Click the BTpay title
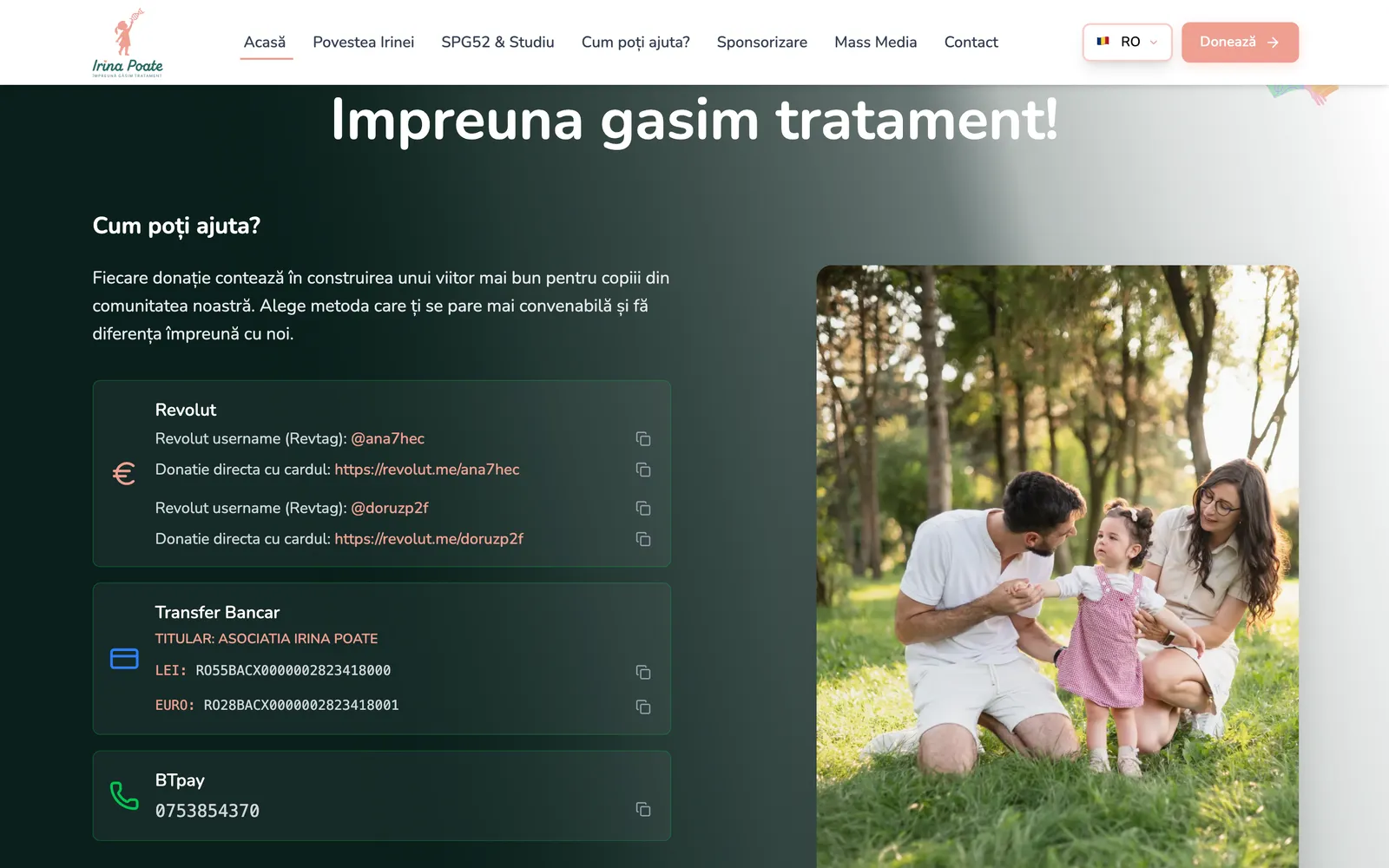The image size is (1389, 868). (x=180, y=780)
